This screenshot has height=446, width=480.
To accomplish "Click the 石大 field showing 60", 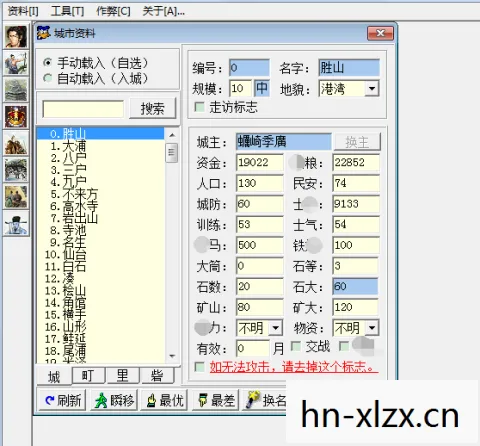I will click(x=355, y=286).
